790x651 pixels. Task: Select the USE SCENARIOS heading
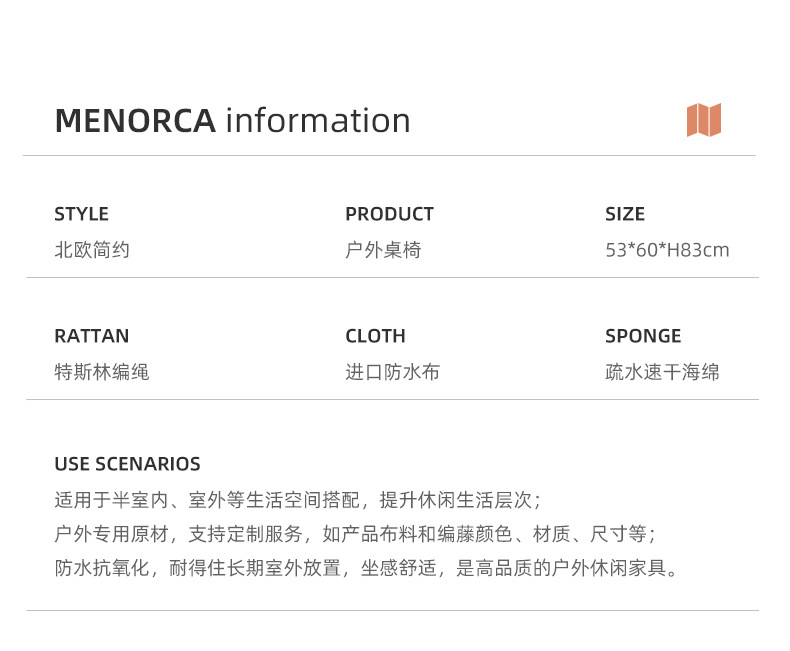(x=127, y=464)
